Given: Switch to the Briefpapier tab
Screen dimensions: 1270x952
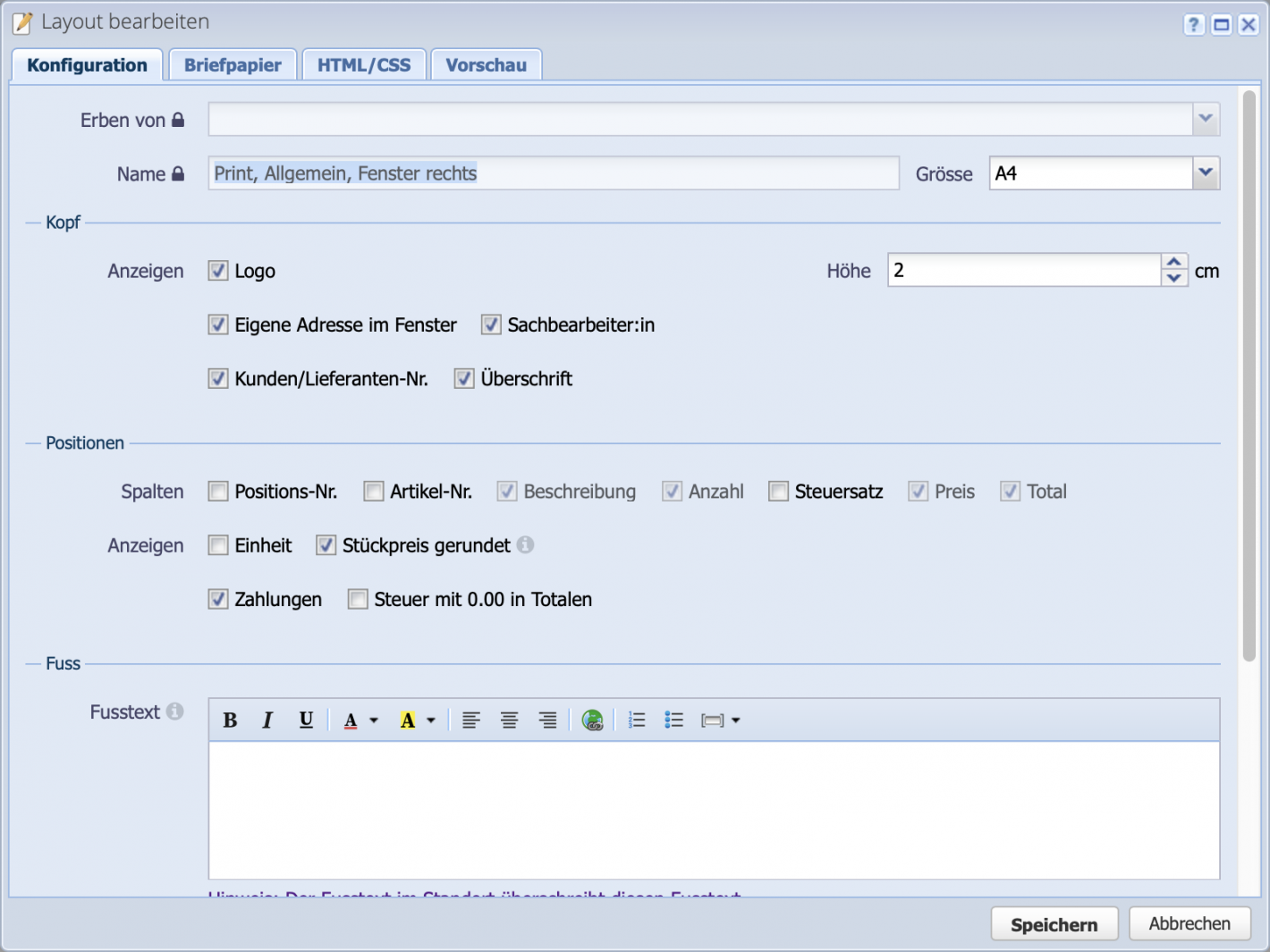Looking at the screenshot, I should point(232,63).
